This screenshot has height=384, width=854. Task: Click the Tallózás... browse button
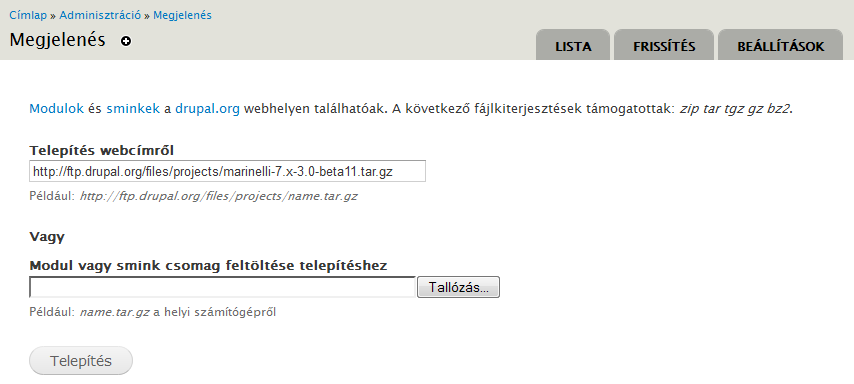tap(458, 287)
